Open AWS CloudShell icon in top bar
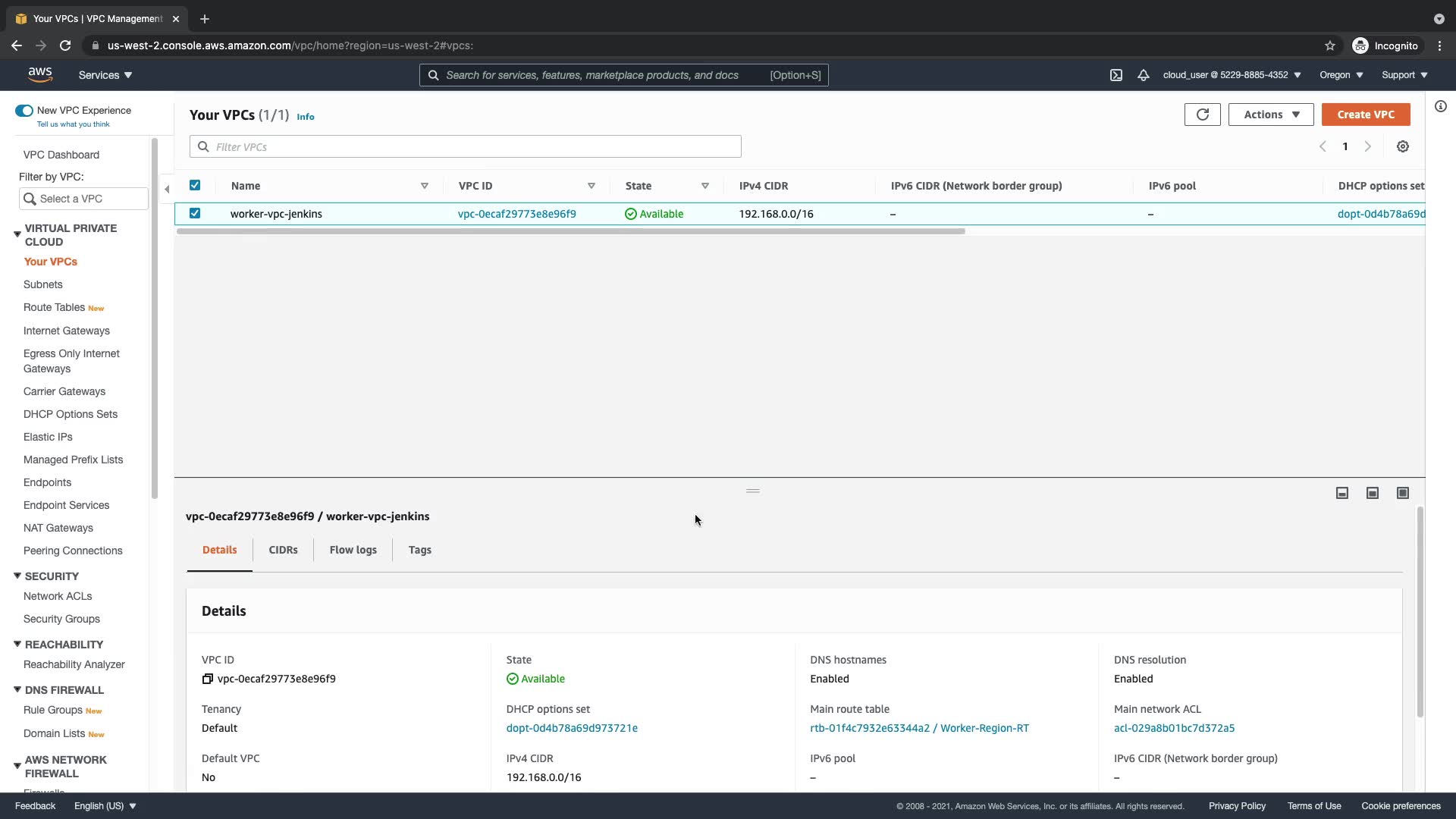 1116,75
